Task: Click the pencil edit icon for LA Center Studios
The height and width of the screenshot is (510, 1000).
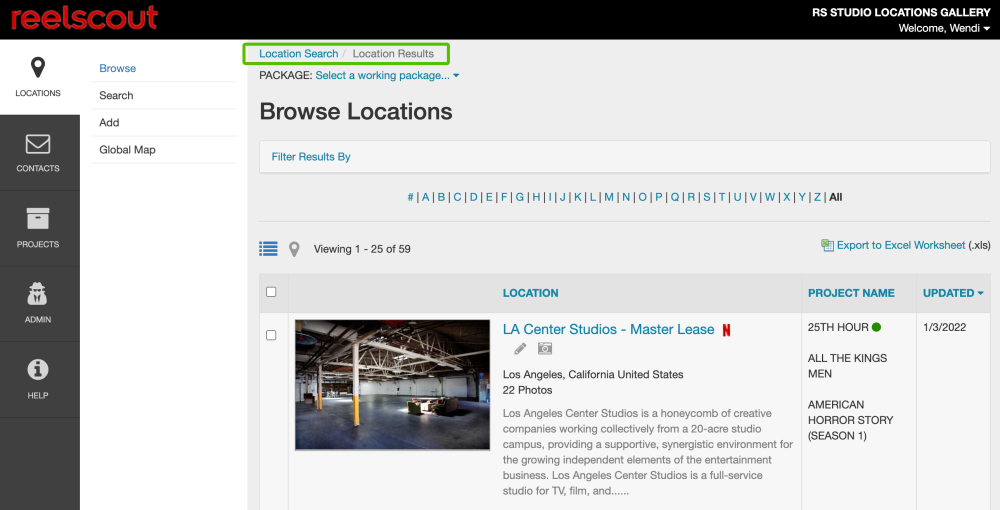Action: (520, 349)
